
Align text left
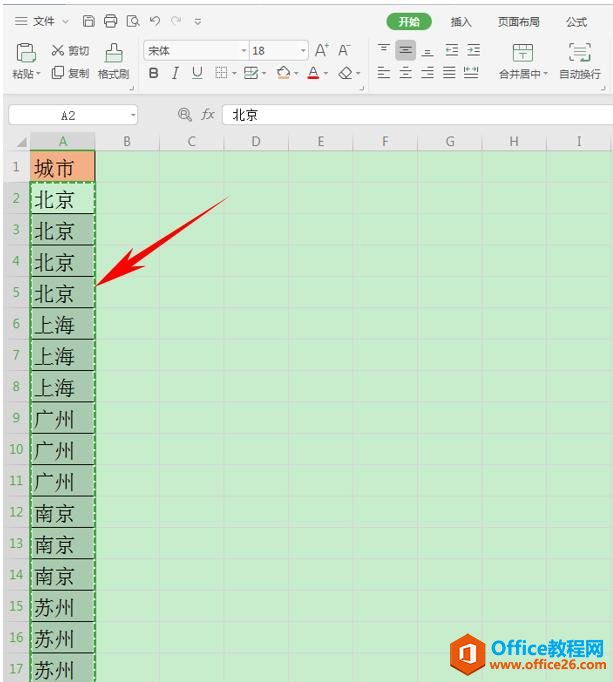383,73
